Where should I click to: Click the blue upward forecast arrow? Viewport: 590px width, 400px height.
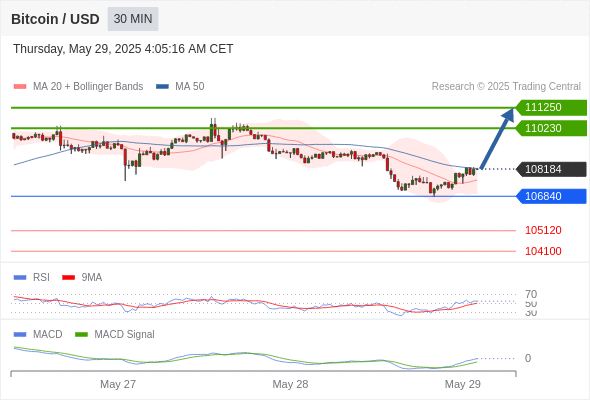coord(497,138)
